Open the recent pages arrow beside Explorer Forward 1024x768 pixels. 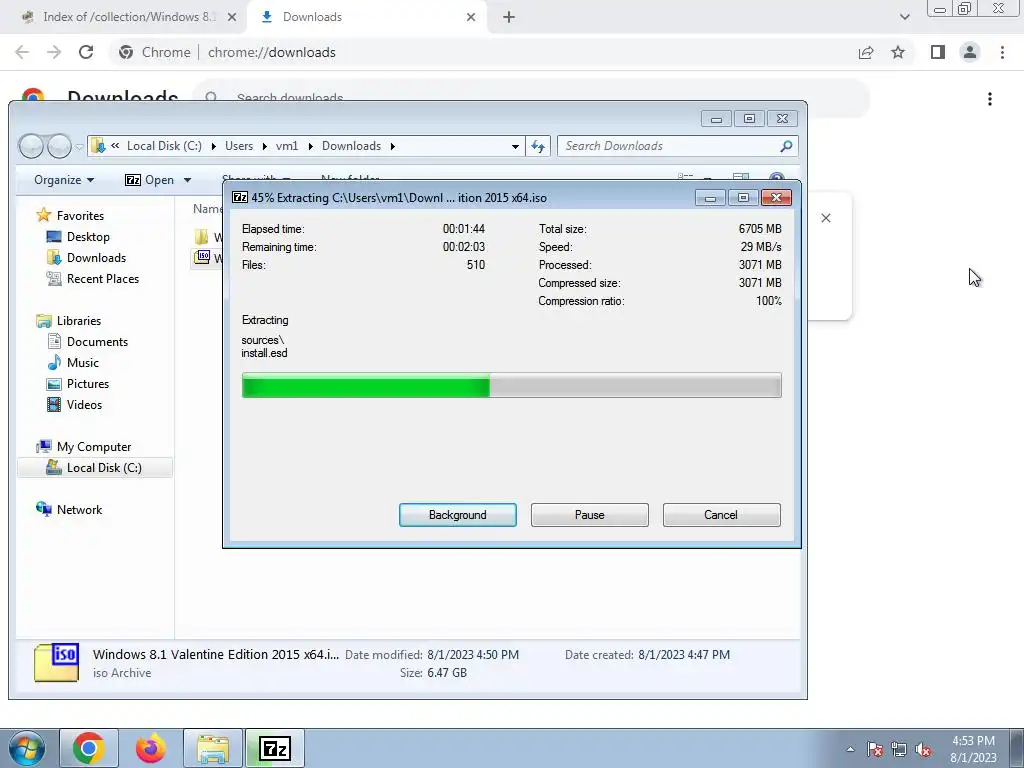[79, 147]
